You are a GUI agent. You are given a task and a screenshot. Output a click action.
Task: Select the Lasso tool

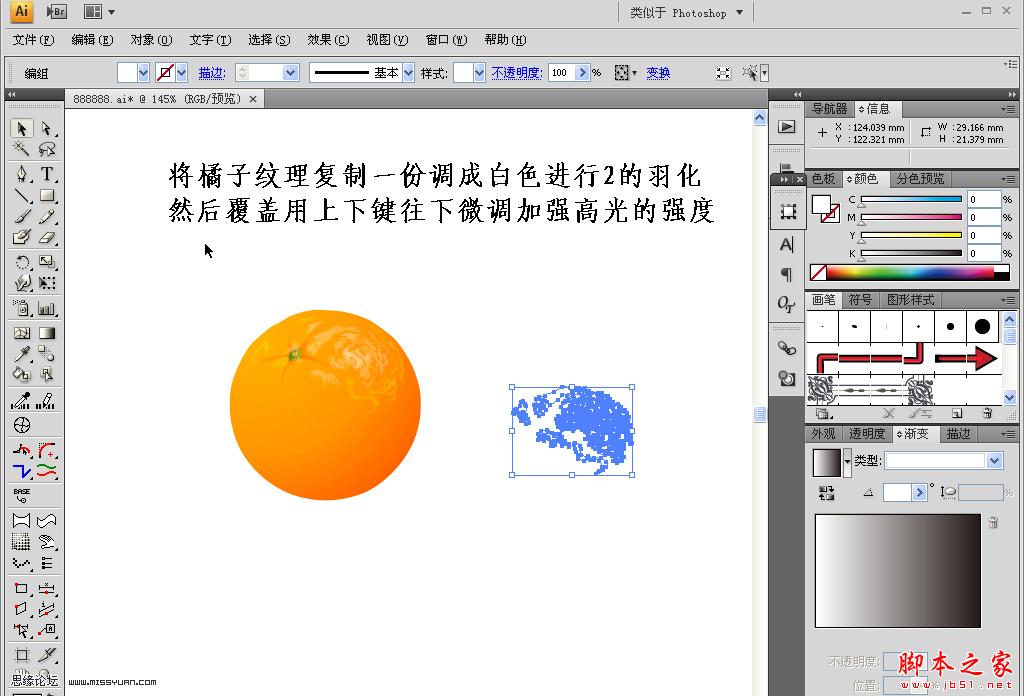46,149
